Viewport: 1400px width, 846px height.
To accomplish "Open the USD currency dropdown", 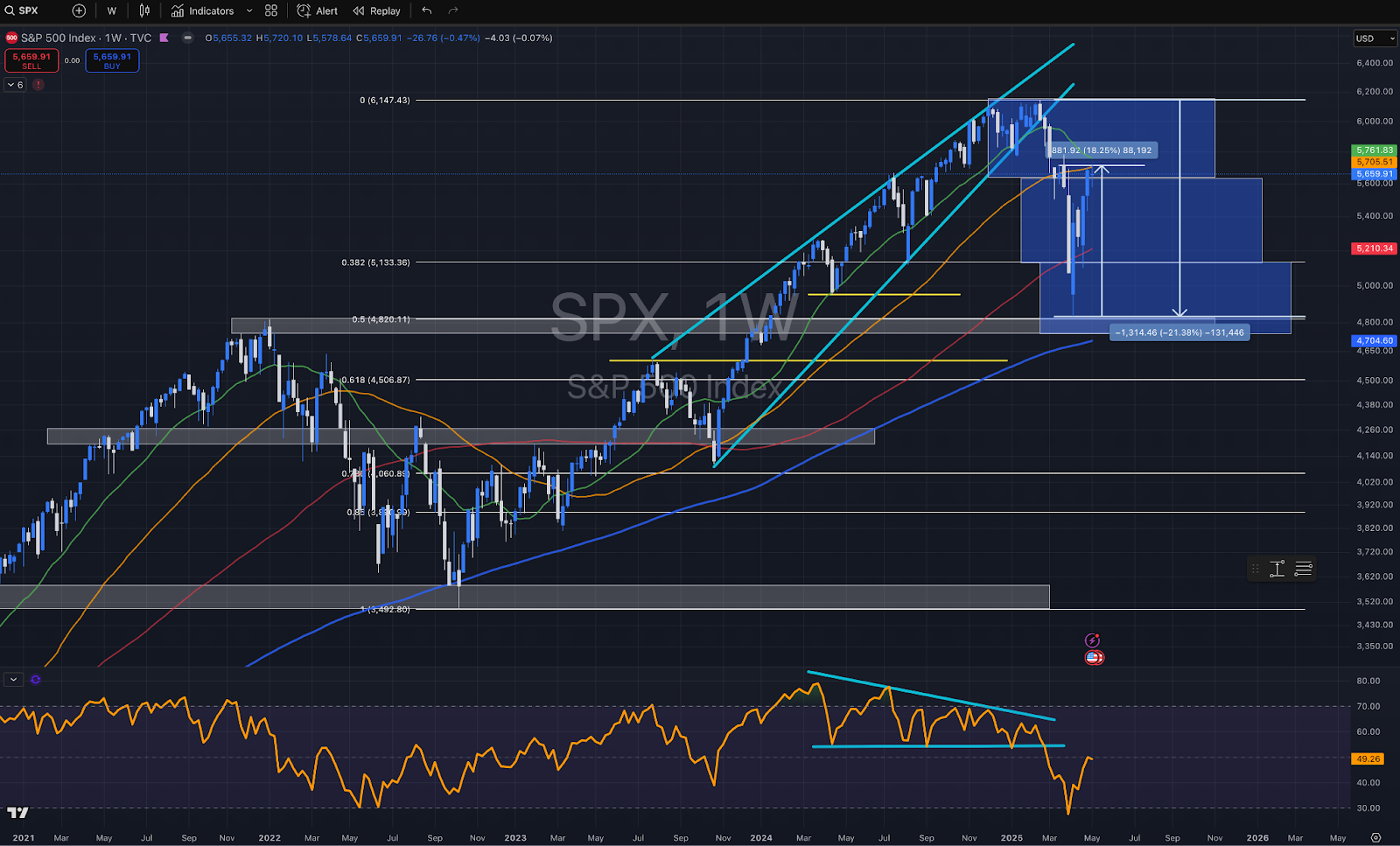I will (x=1375, y=38).
